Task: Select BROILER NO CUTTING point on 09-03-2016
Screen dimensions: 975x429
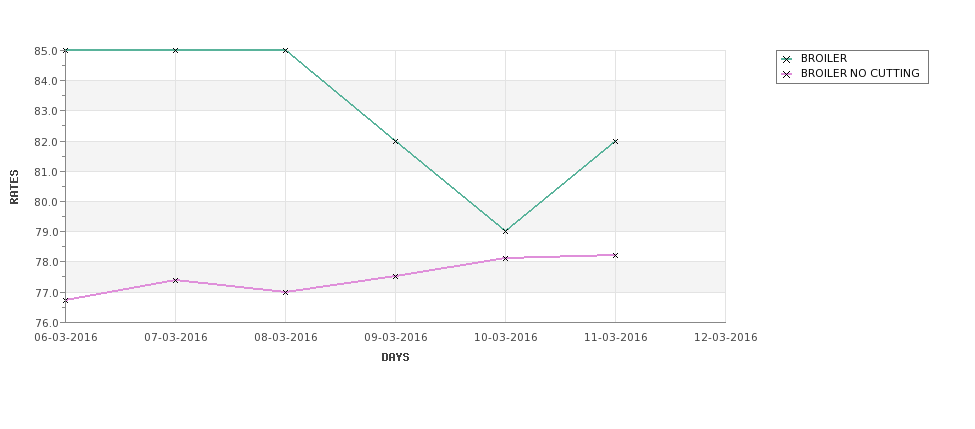Action: click(395, 276)
